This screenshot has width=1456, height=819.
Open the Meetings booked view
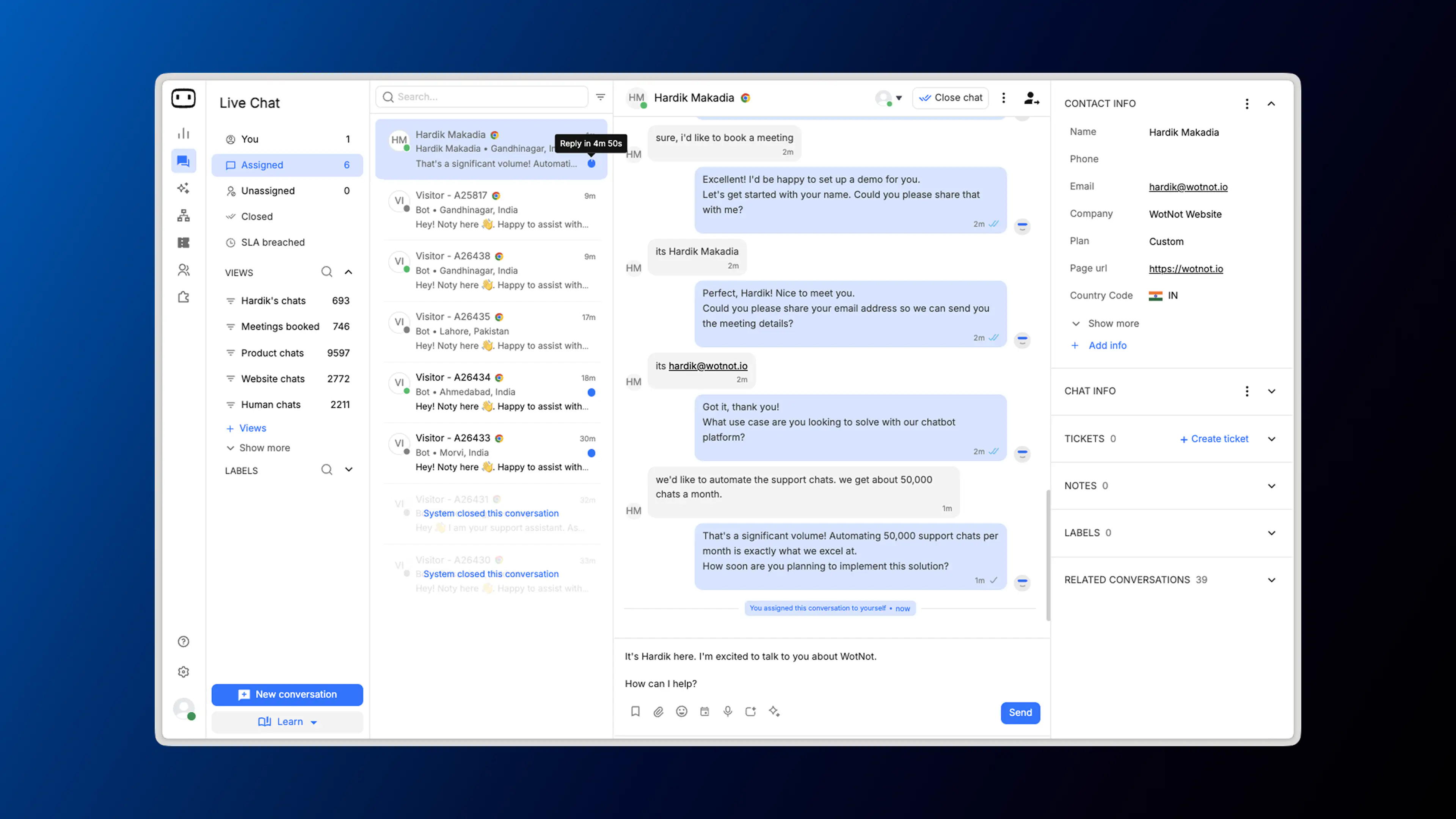pos(287,327)
